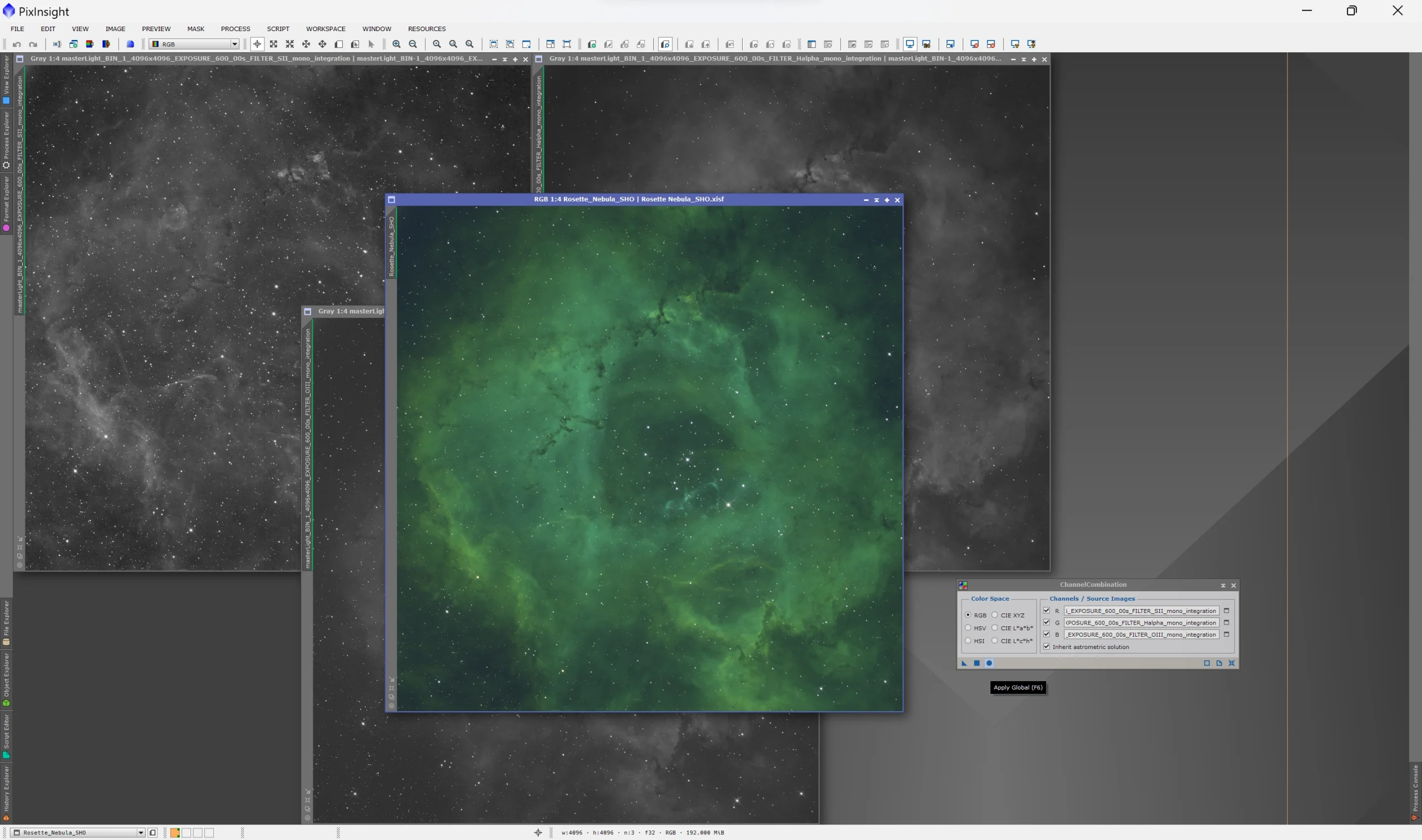This screenshot has width=1422, height=840.
Task: Select CIE L*a*b* color space
Action: [994, 628]
